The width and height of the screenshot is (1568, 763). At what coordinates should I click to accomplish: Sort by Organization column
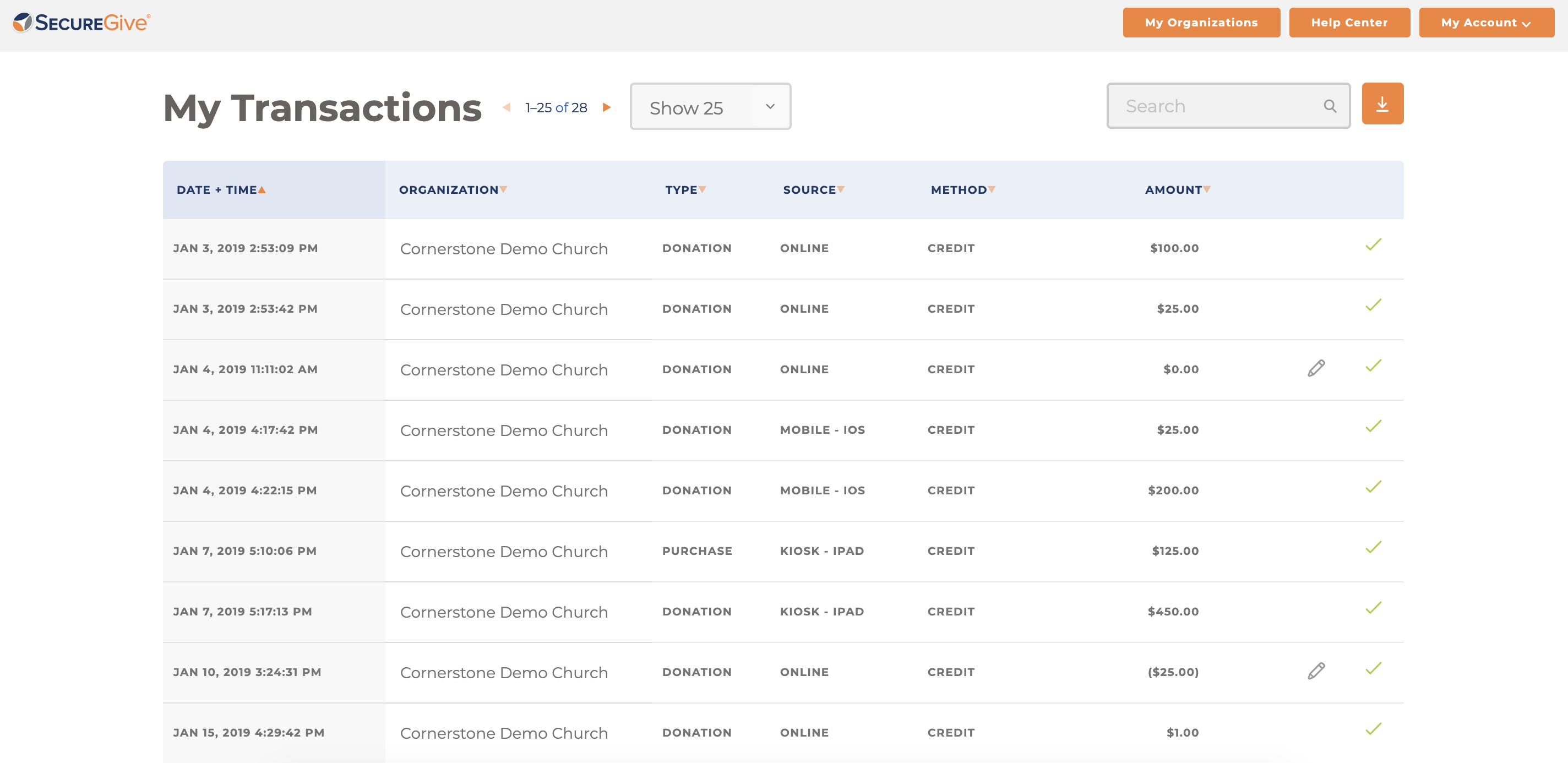[x=453, y=190]
